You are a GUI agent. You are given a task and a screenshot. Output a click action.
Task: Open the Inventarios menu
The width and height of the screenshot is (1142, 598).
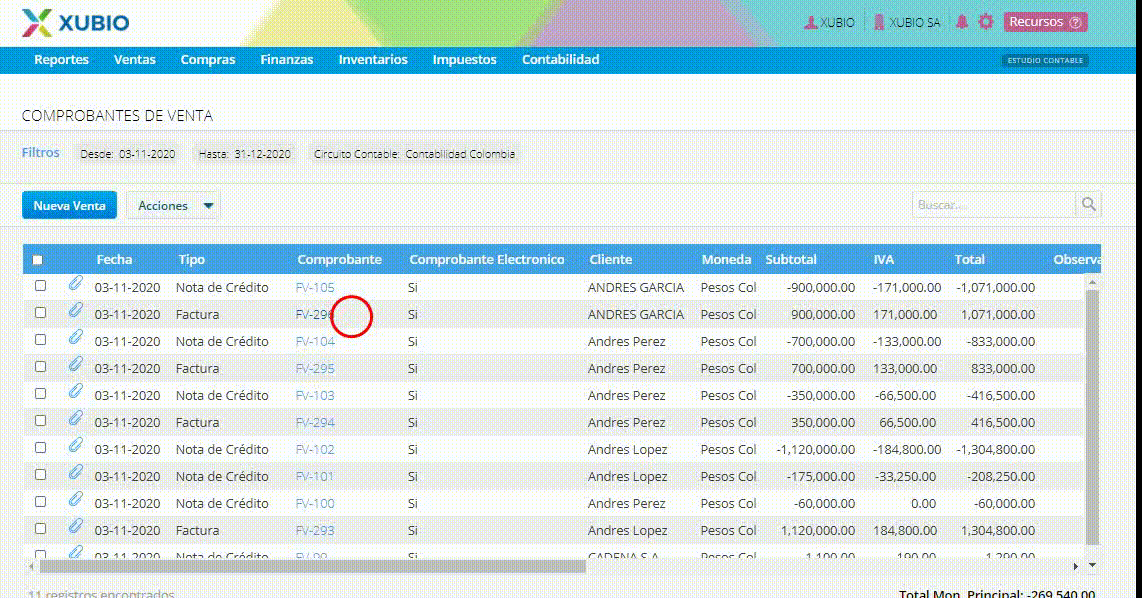pos(373,60)
